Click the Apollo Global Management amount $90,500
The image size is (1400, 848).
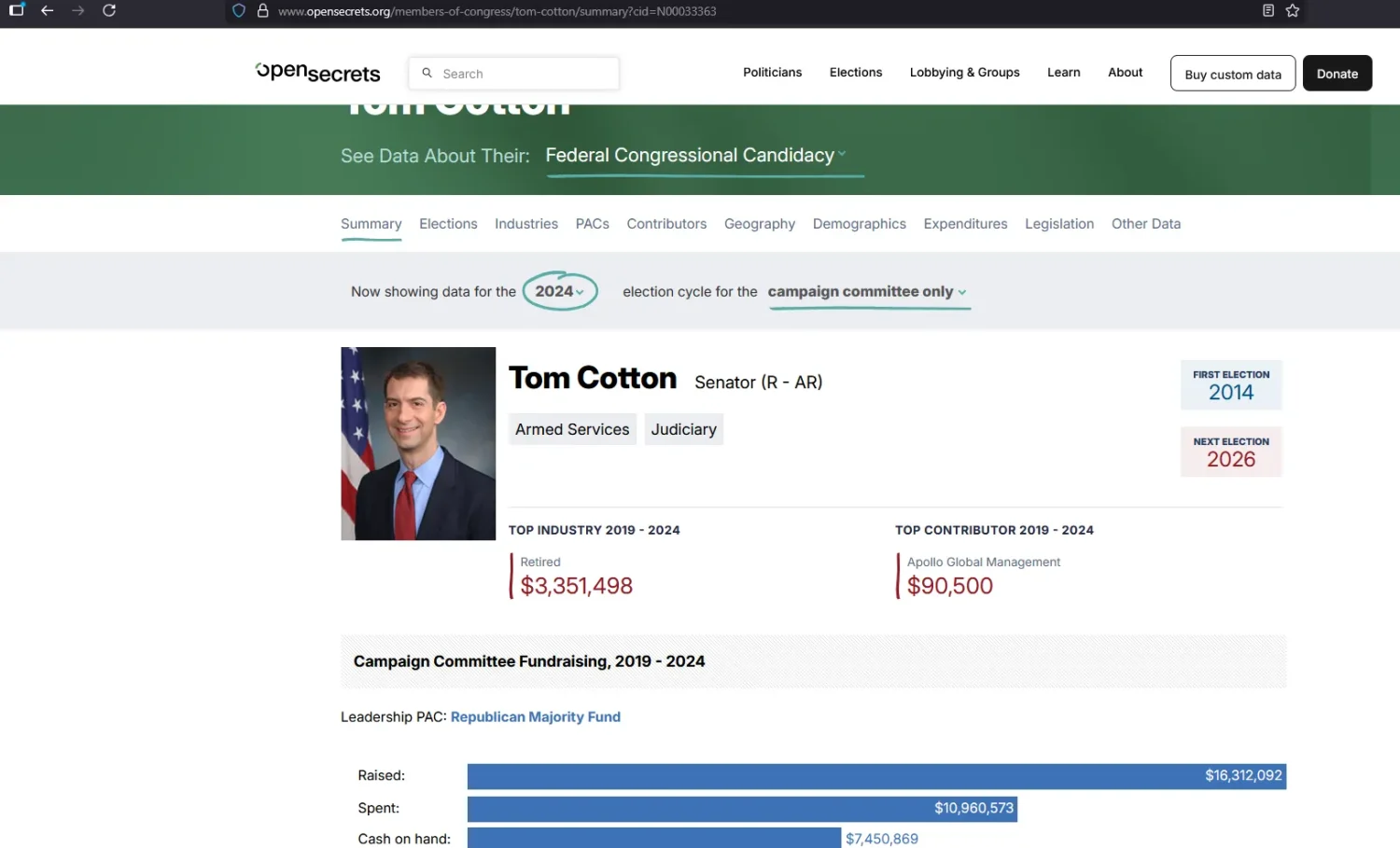(x=950, y=586)
